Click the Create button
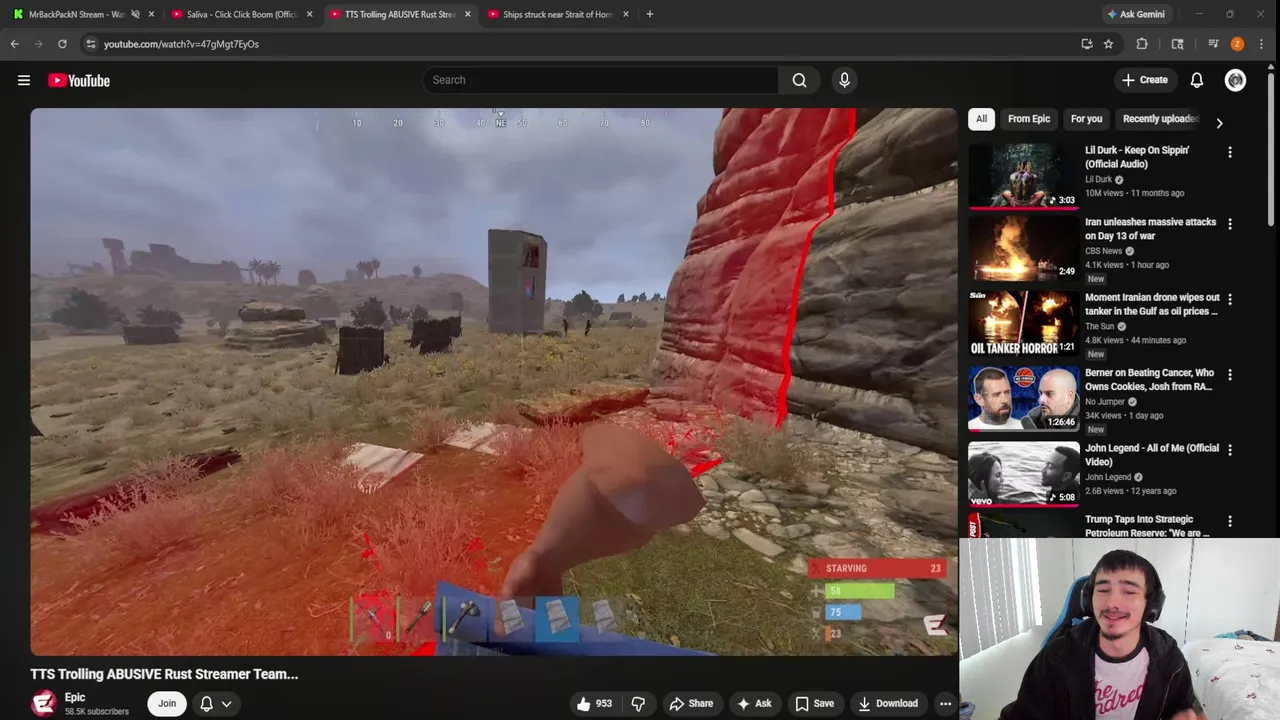 click(1144, 80)
